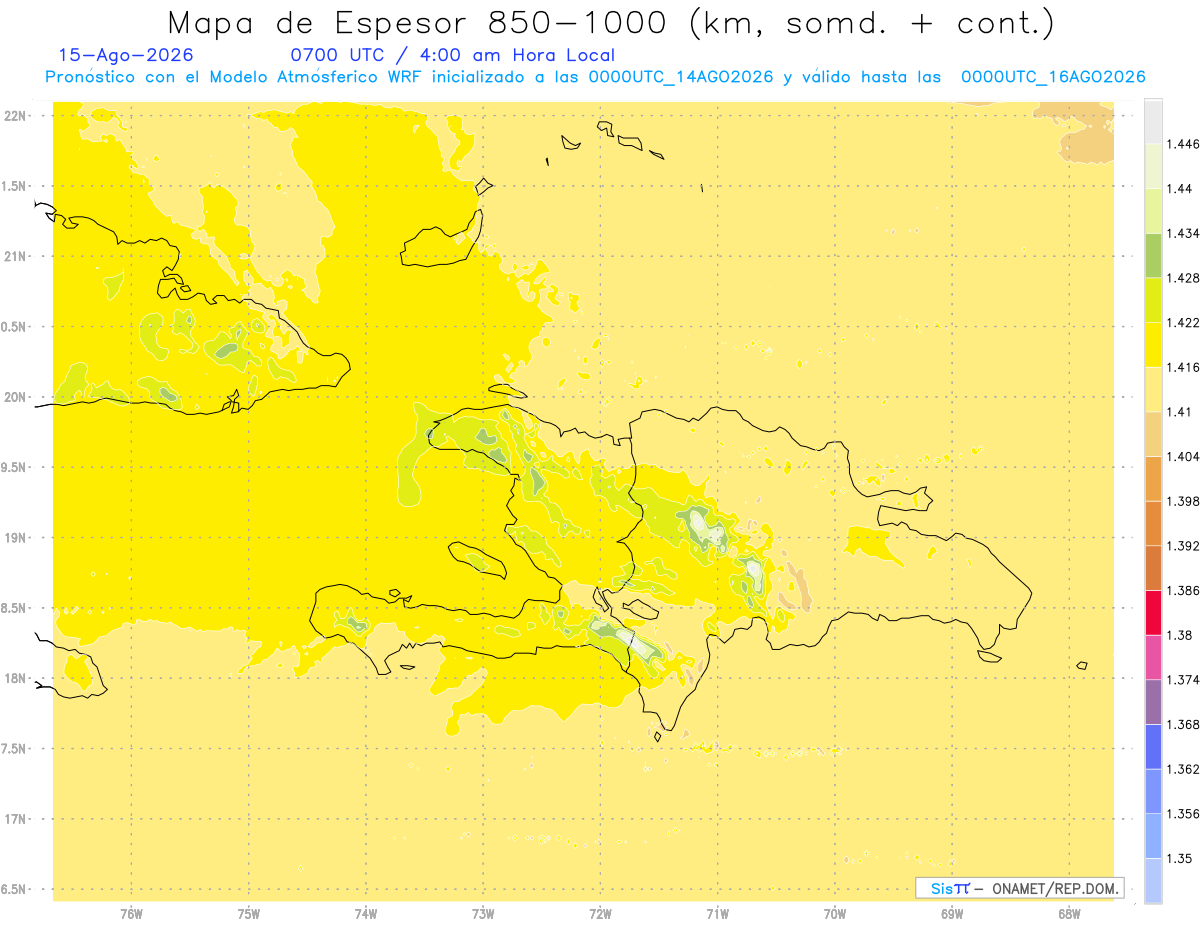Click the legend value '1.362'
Screen dimensions: 1200x927
(1183, 769)
